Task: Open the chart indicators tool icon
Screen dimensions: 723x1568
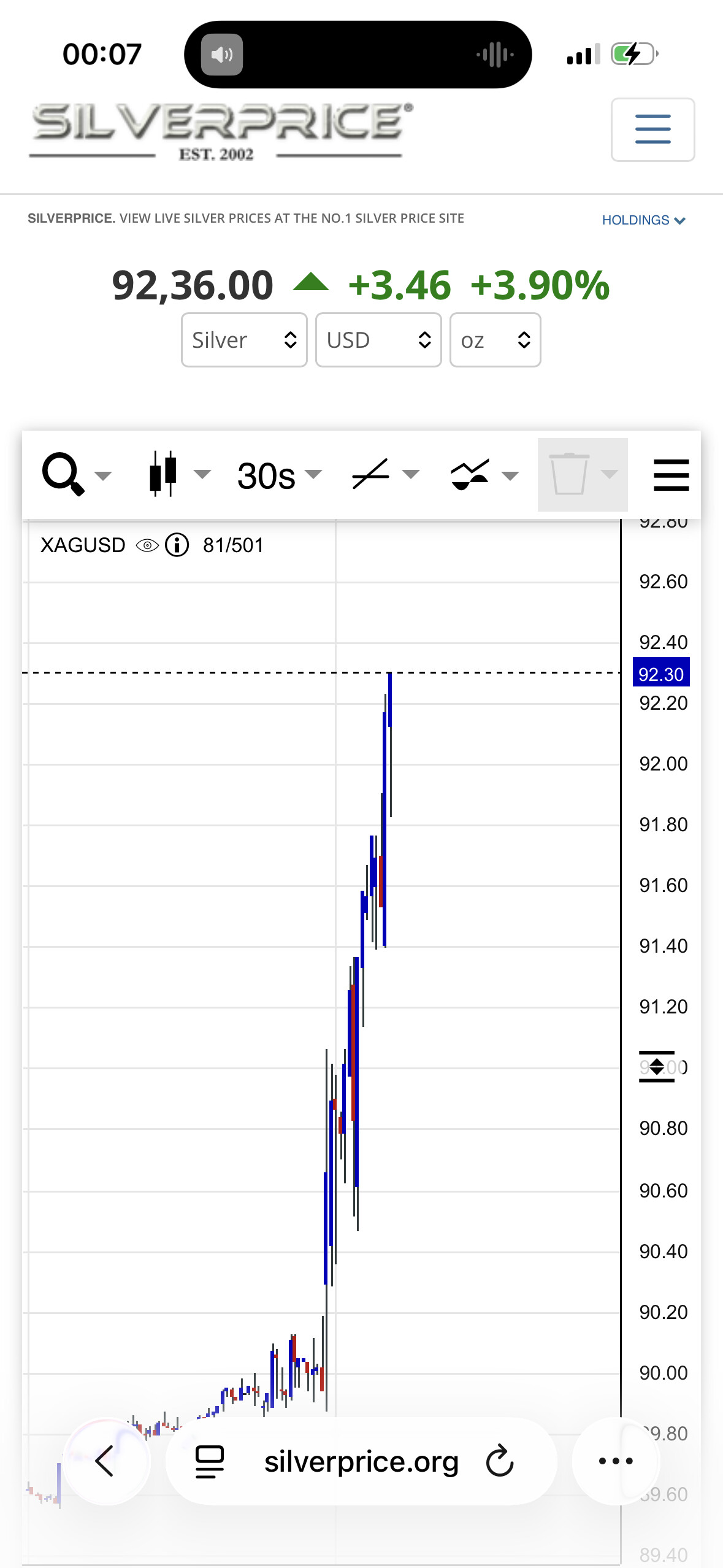Action: (470, 474)
